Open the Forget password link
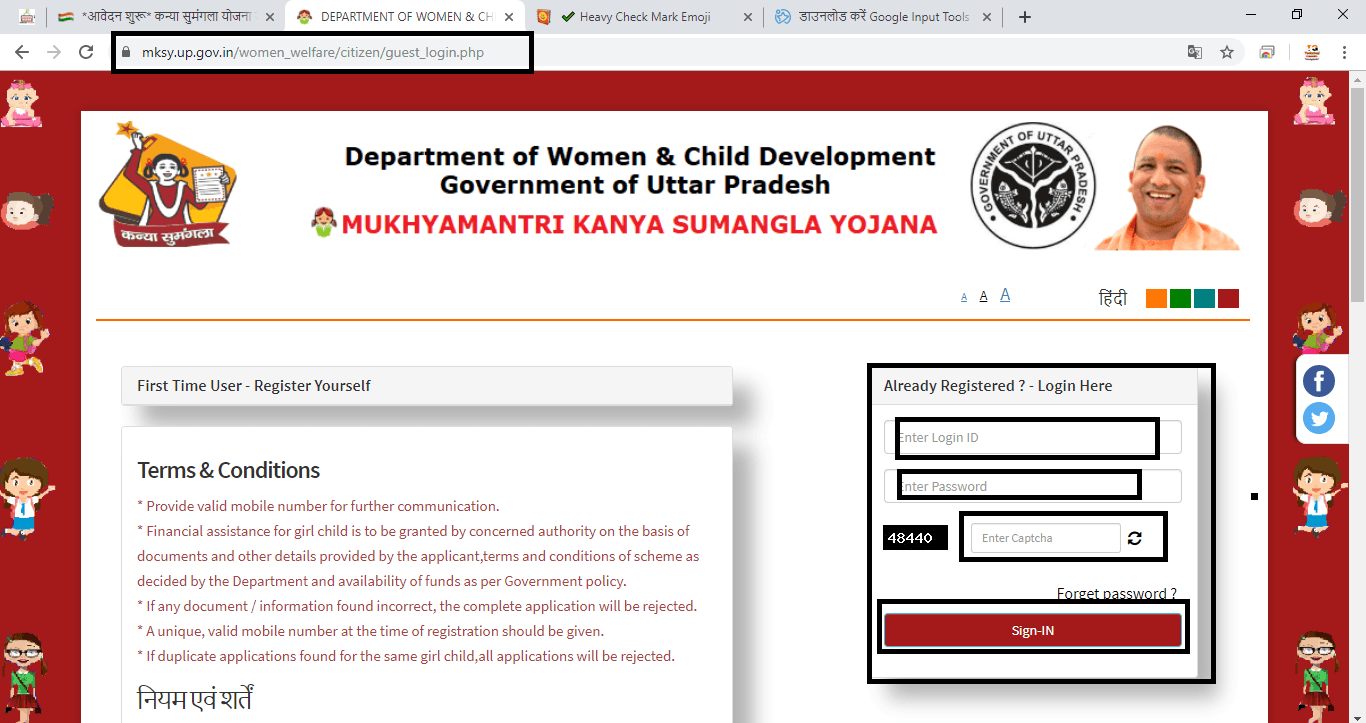 (1117, 594)
